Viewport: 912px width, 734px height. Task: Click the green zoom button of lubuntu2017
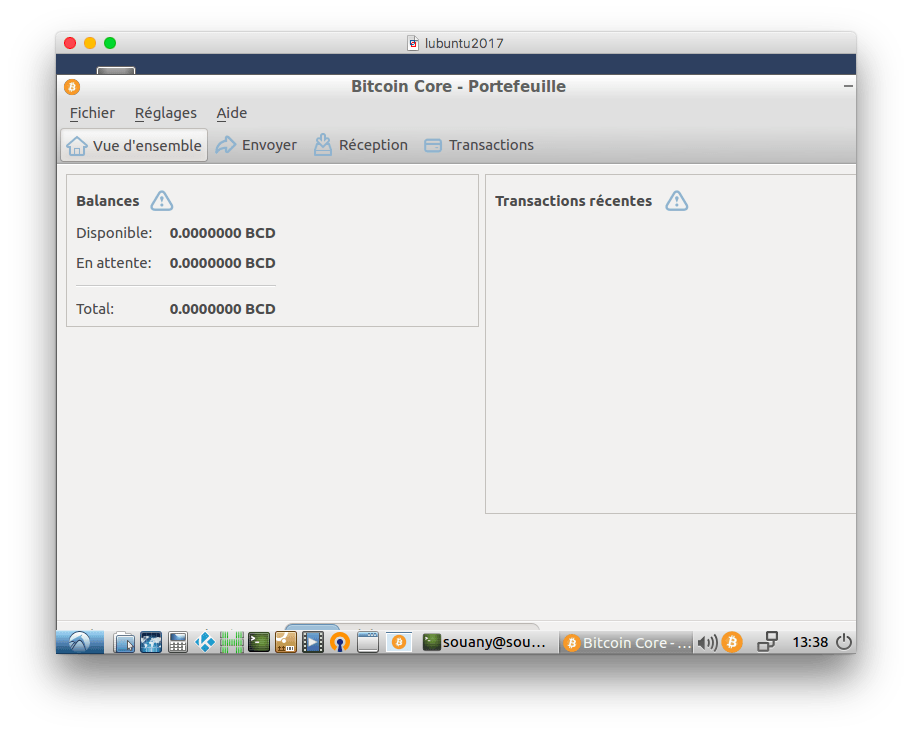pyautogui.click(x=110, y=43)
